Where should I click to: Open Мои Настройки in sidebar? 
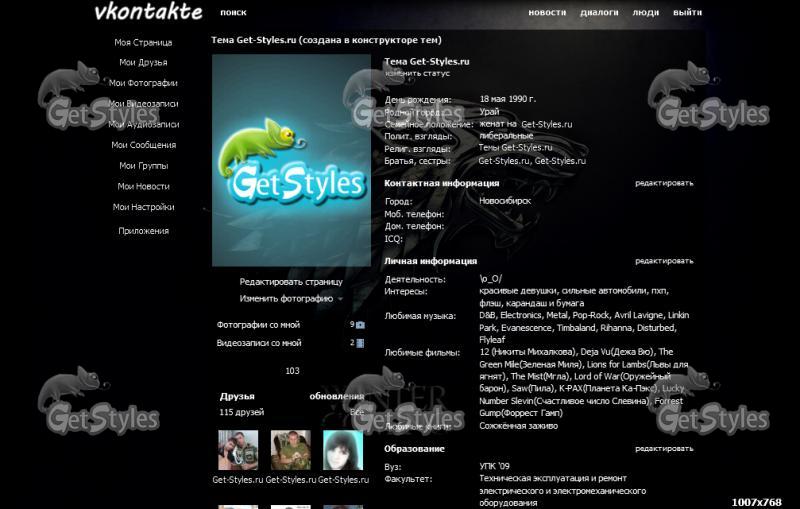tap(143, 207)
